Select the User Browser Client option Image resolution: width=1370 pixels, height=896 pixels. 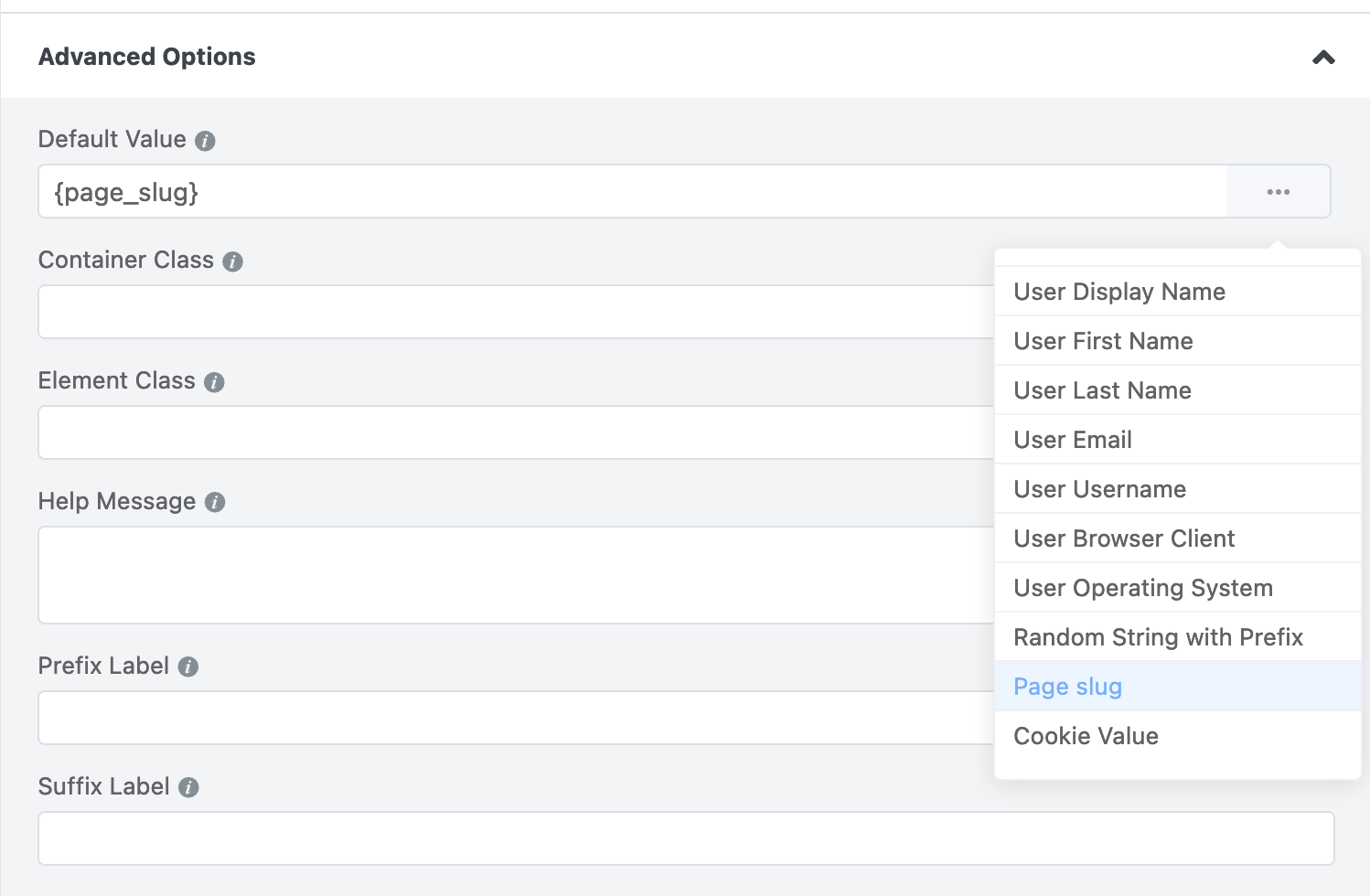click(x=1124, y=539)
